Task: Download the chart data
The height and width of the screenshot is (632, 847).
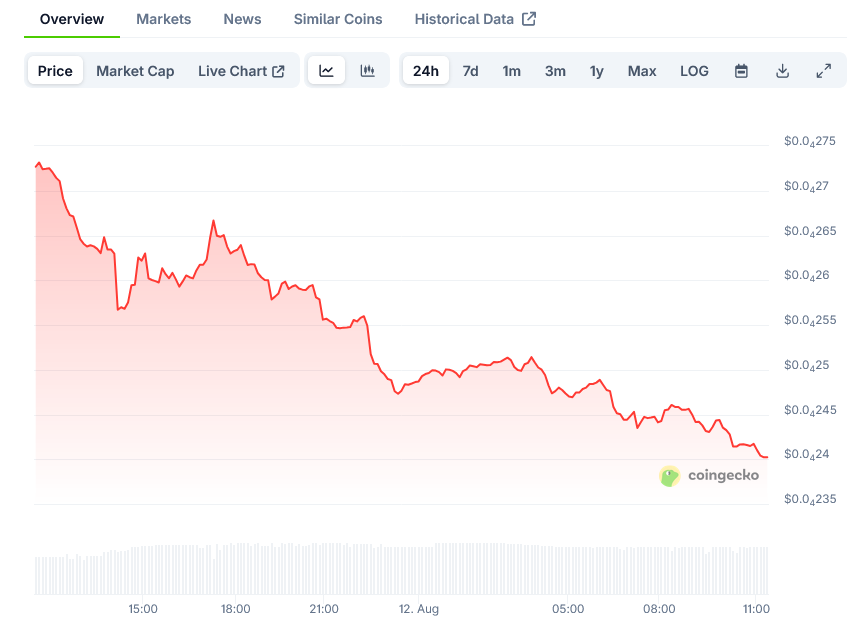Action: point(782,71)
